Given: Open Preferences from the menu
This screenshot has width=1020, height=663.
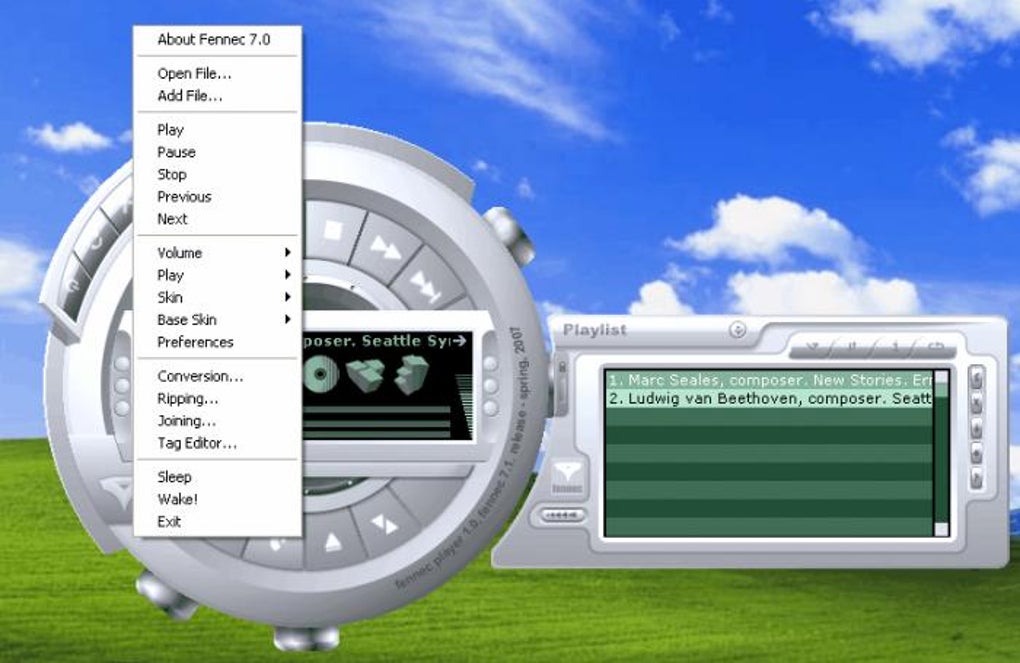Looking at the screenshot, I should (196, 341).
